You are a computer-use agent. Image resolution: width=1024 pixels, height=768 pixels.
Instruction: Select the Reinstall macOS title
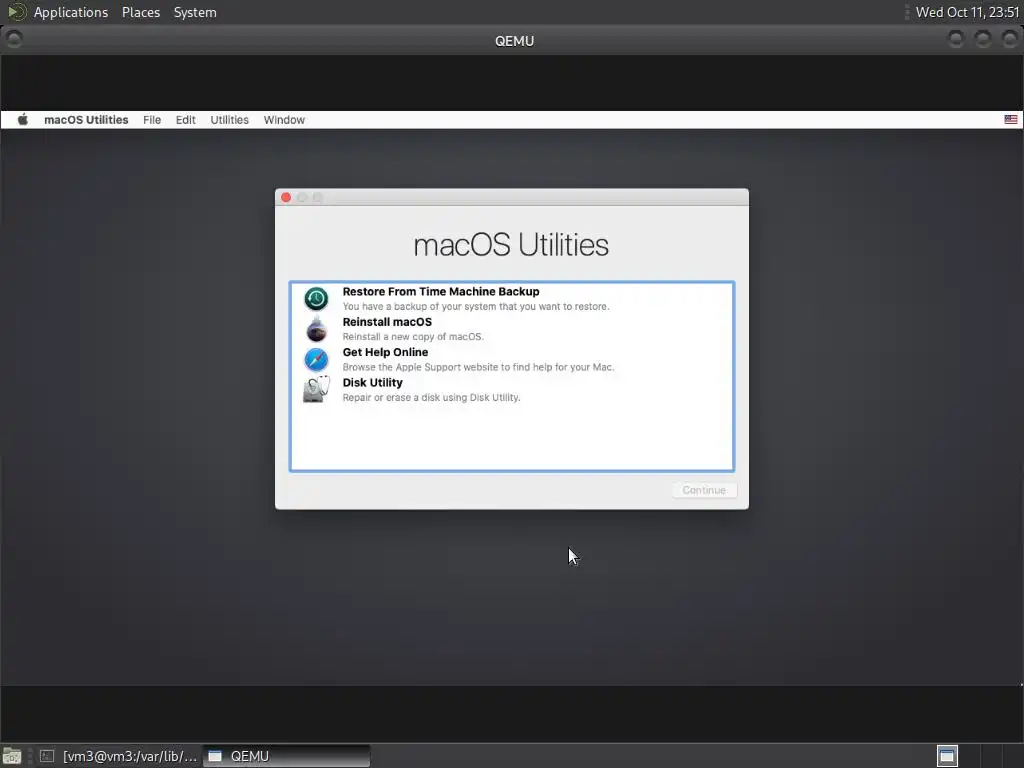[x=387, y=321]
